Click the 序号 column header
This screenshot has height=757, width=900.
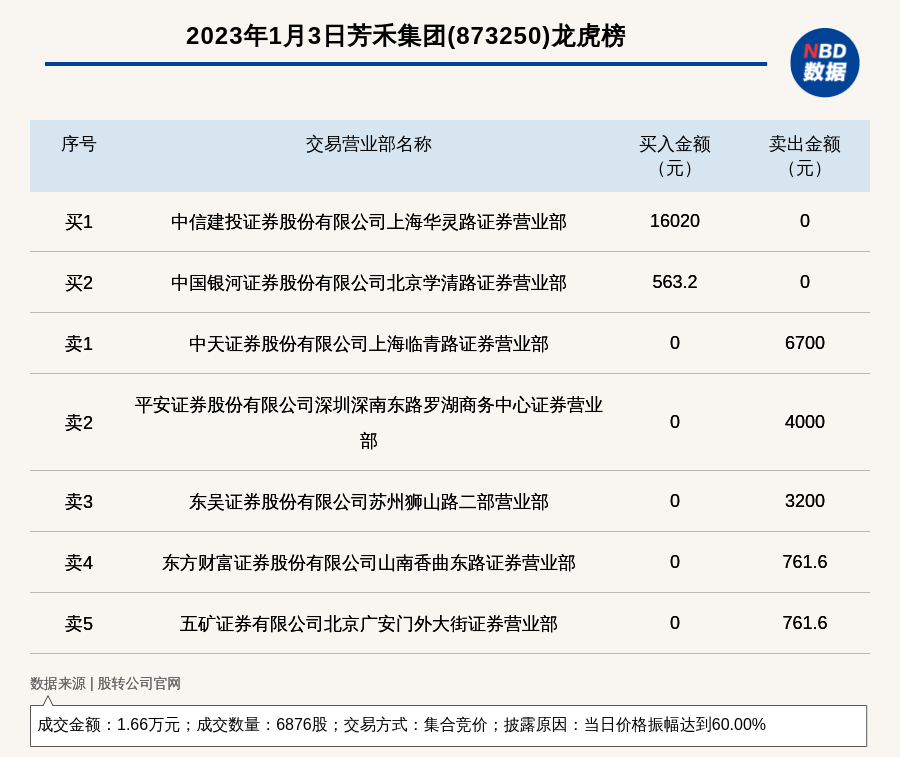[x=79, y=143]
